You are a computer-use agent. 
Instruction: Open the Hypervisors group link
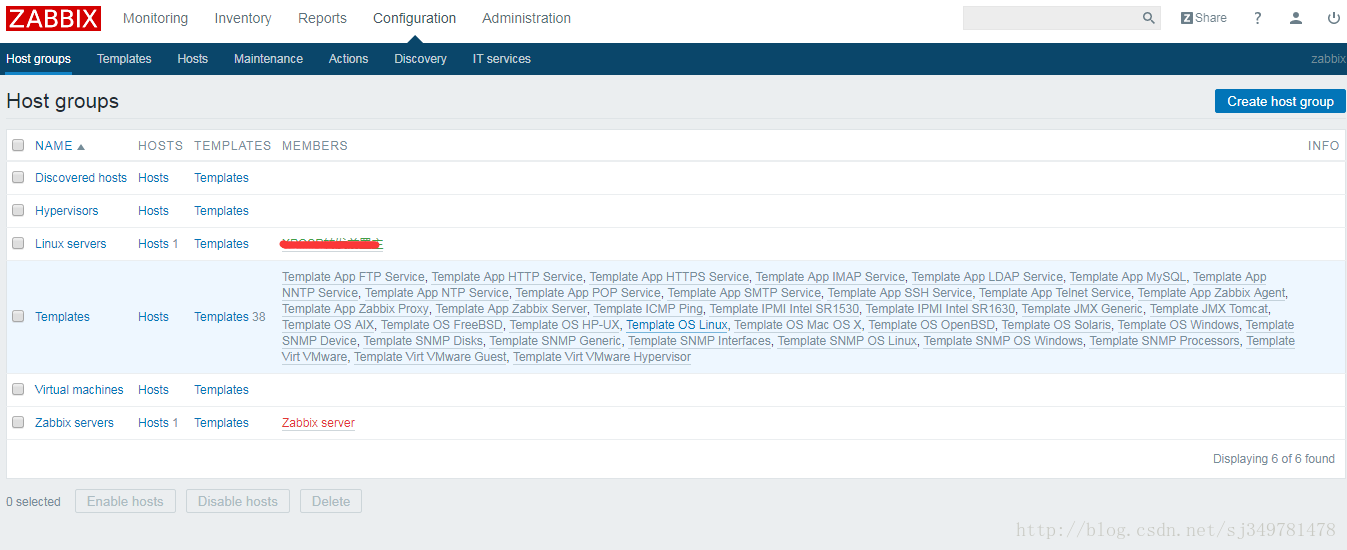(x=67, y=211)
